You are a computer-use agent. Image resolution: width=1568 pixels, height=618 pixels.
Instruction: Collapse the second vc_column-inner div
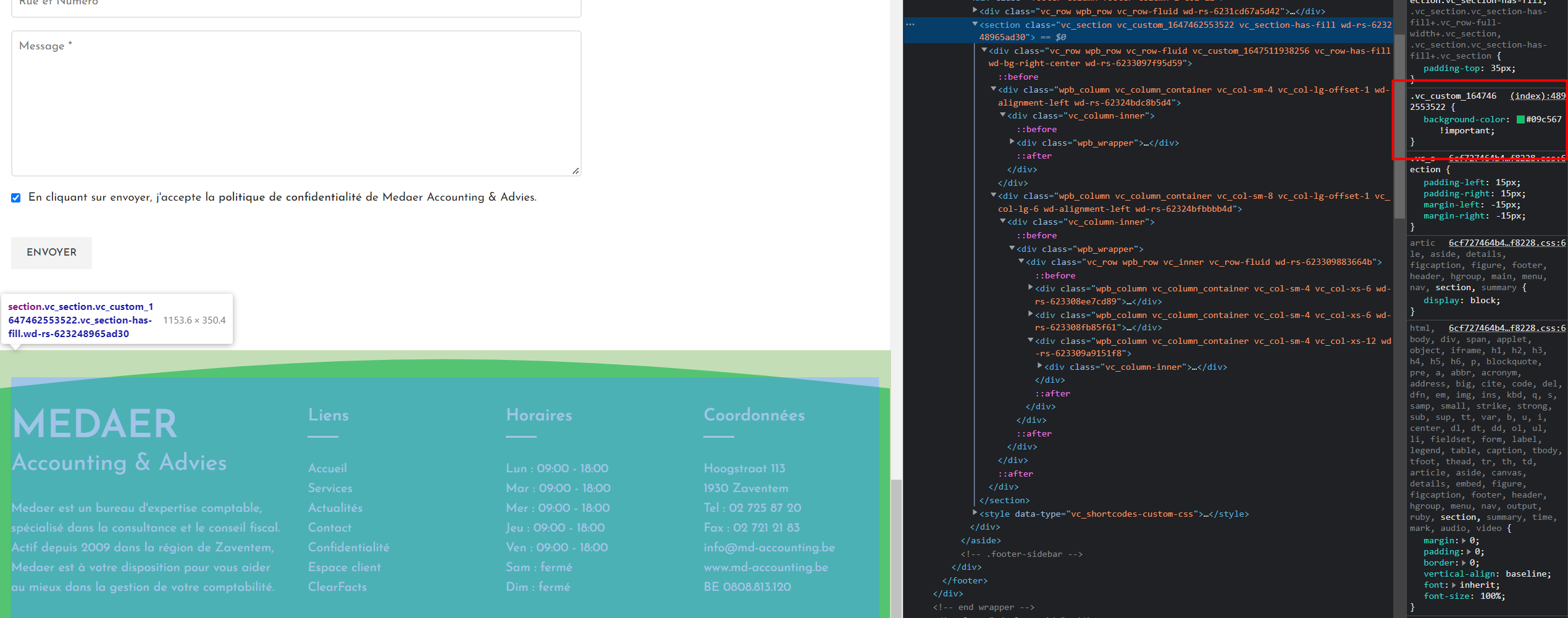1003,221
